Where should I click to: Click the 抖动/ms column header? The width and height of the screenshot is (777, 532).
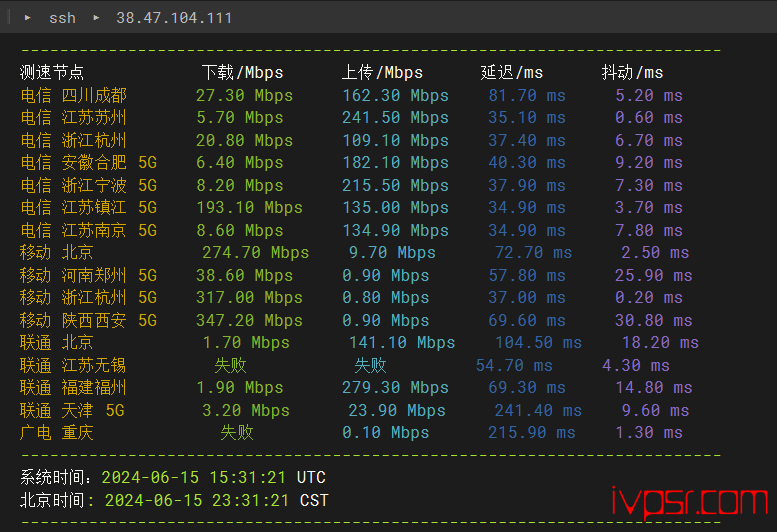click(x=632, y=72)
